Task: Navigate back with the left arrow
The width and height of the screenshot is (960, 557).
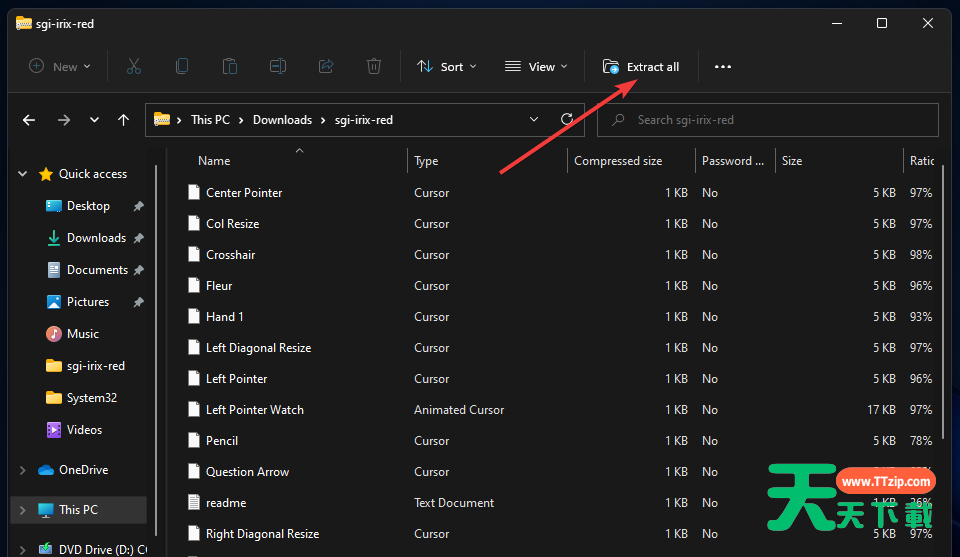Action: point(29,120)
